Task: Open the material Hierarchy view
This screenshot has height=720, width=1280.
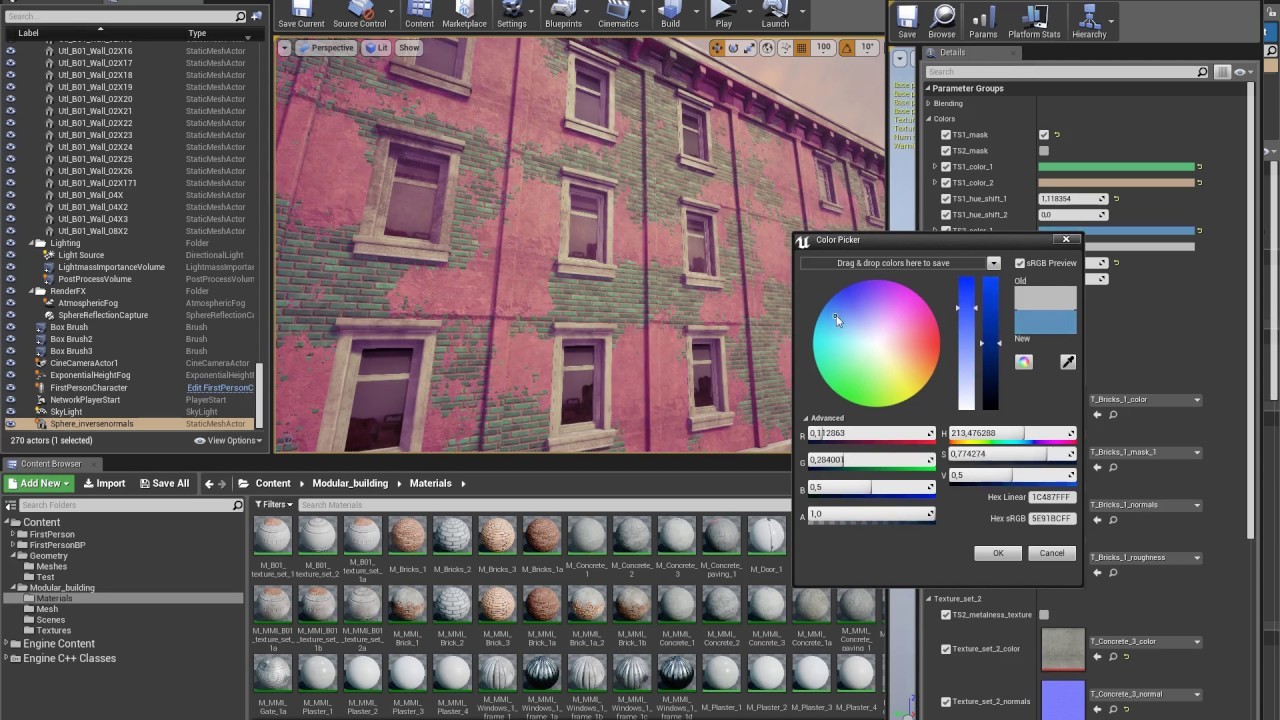Action: tap(1088, 20)
